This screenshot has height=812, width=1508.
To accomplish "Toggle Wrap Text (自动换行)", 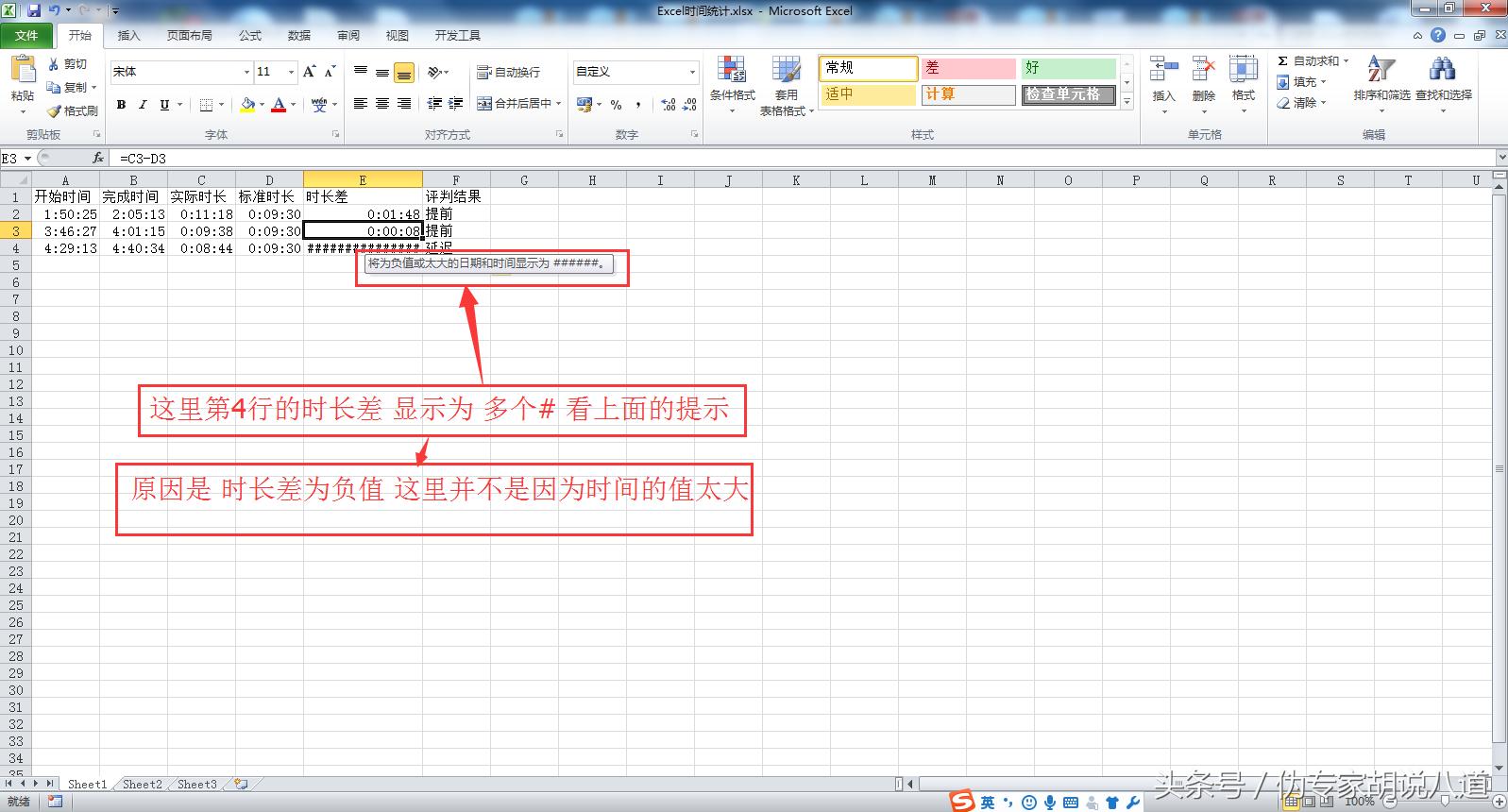I will click(509, 72).
